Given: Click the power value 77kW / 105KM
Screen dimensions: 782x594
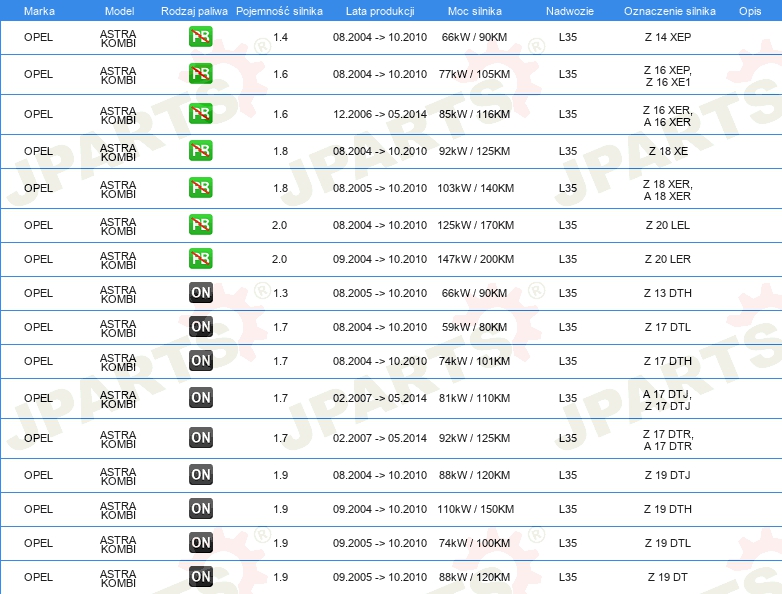Looking at the screenshot, I should point(474,74).
